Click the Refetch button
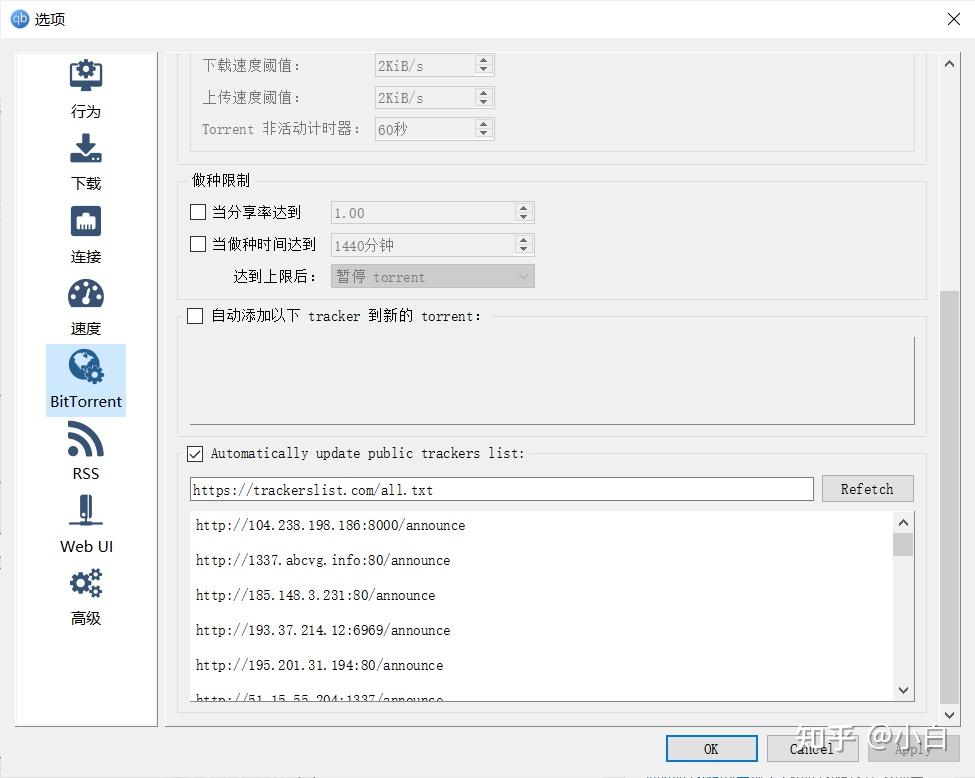The height and width of the screenshot is (778, 975). tap(866, 489)
